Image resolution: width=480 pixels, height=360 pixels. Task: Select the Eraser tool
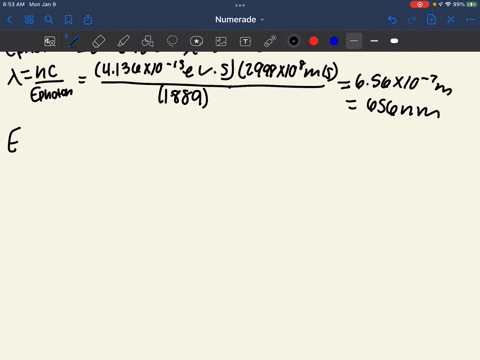[99, 41]
